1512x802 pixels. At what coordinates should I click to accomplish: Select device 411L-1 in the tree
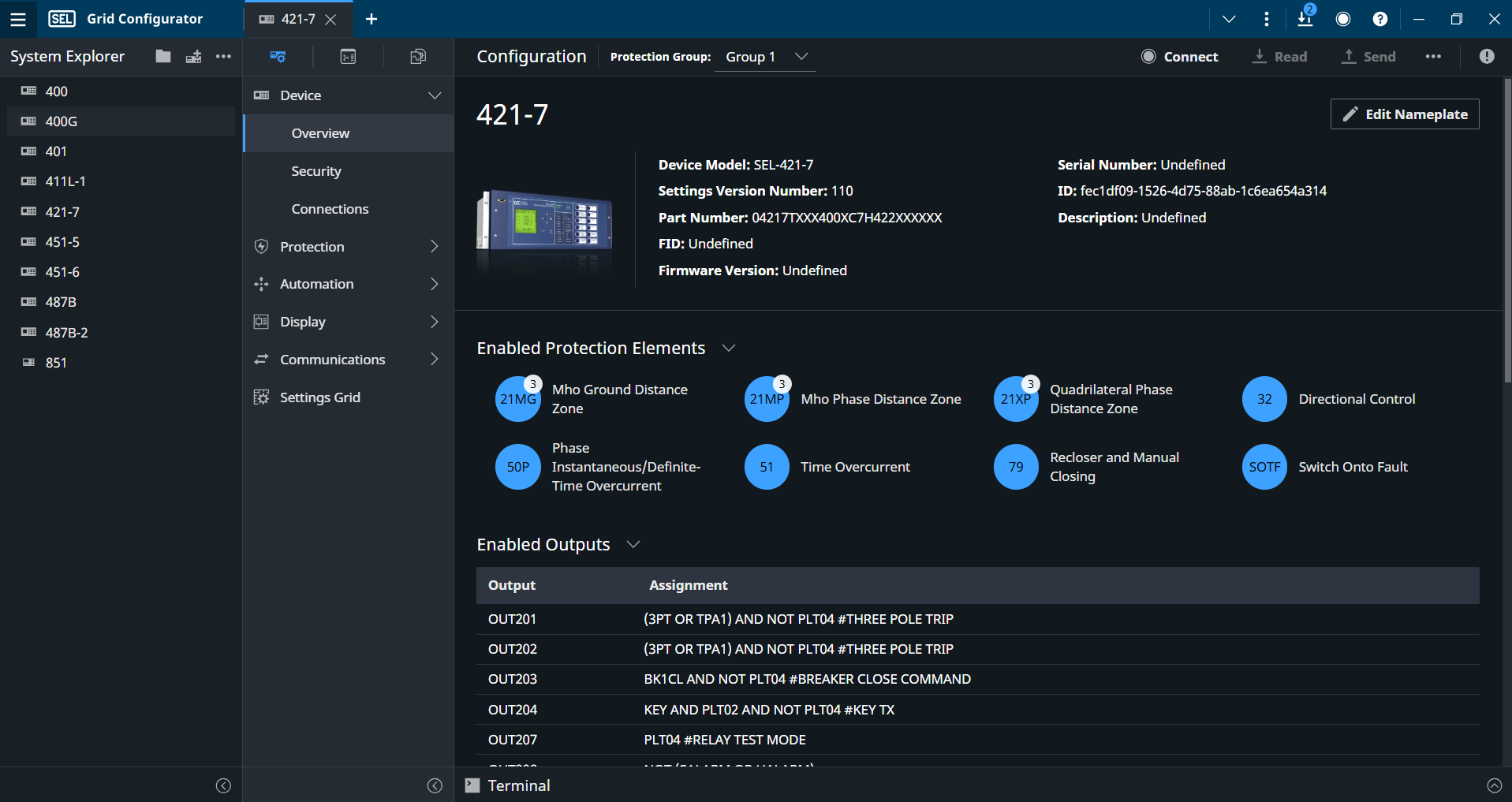click(x=121, y=181)
